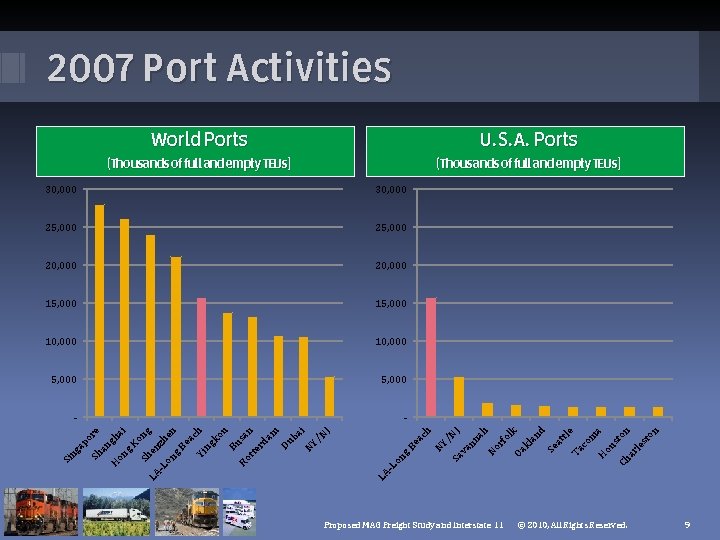
Task: Select the NY/NJ bar in World Ports chart
Action: pos(330,397)
